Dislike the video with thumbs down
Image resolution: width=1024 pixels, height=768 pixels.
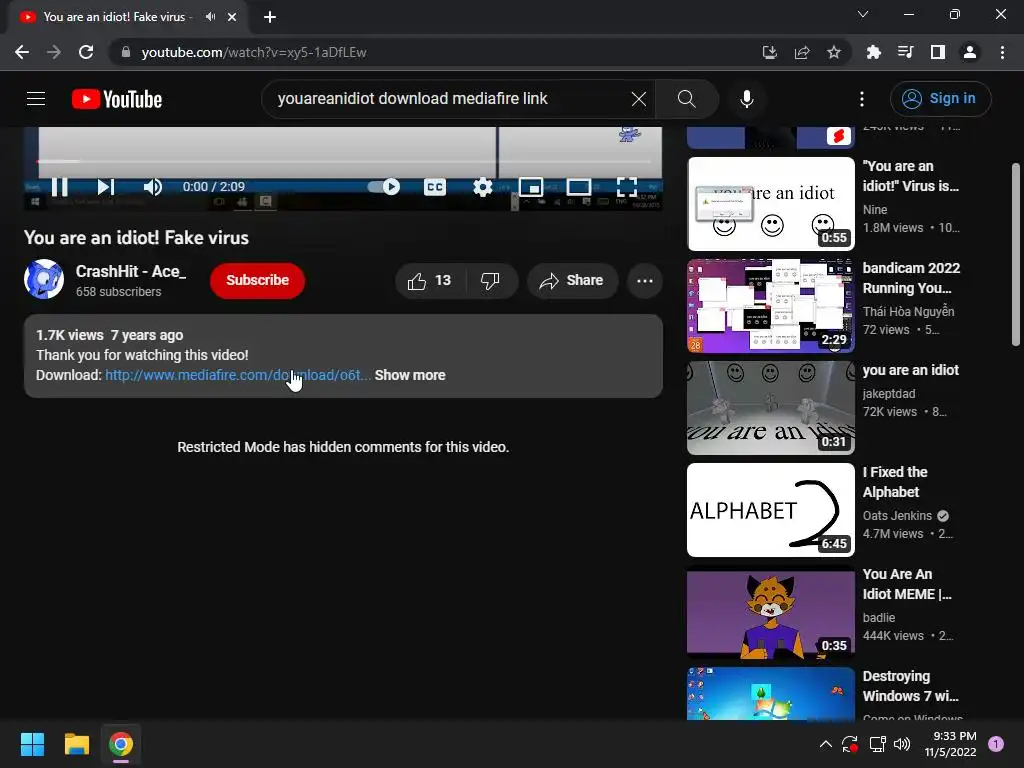(490, 281)
